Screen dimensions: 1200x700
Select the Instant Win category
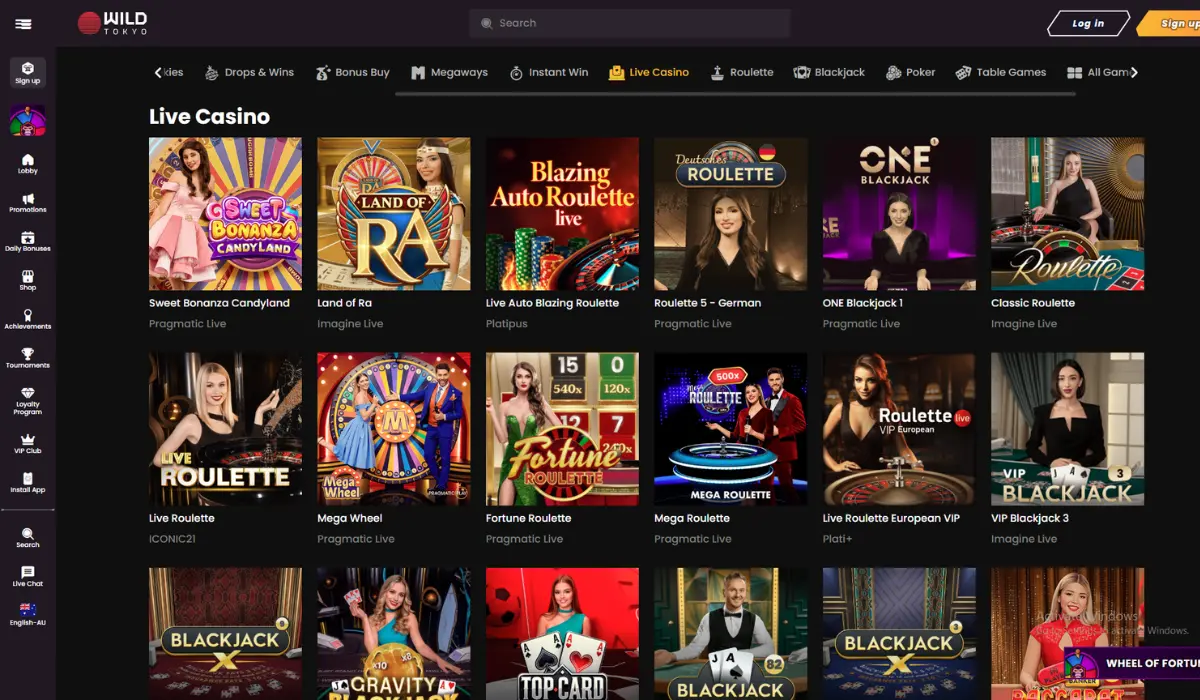click(548, 72)
